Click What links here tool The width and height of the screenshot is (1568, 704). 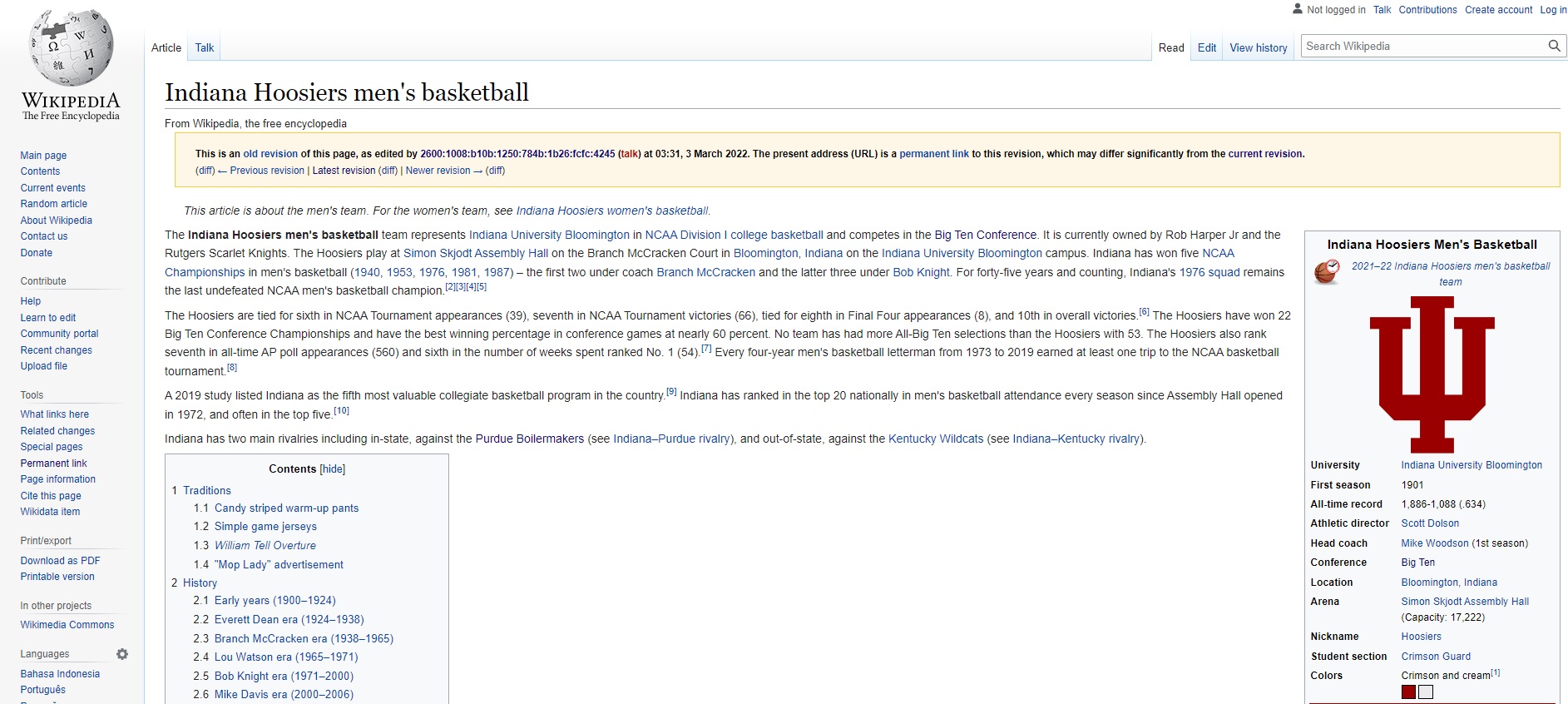point(54,414)
